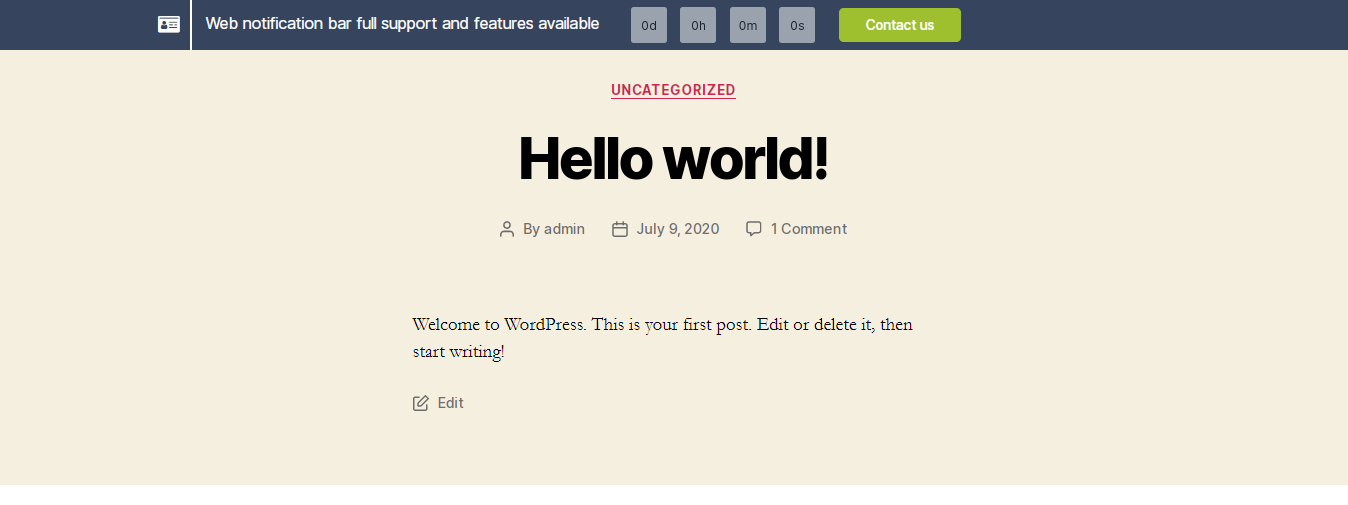Open the July 9, 2020 date link
This screenshot has width=1348, height=505.
[x=678, y=229]
